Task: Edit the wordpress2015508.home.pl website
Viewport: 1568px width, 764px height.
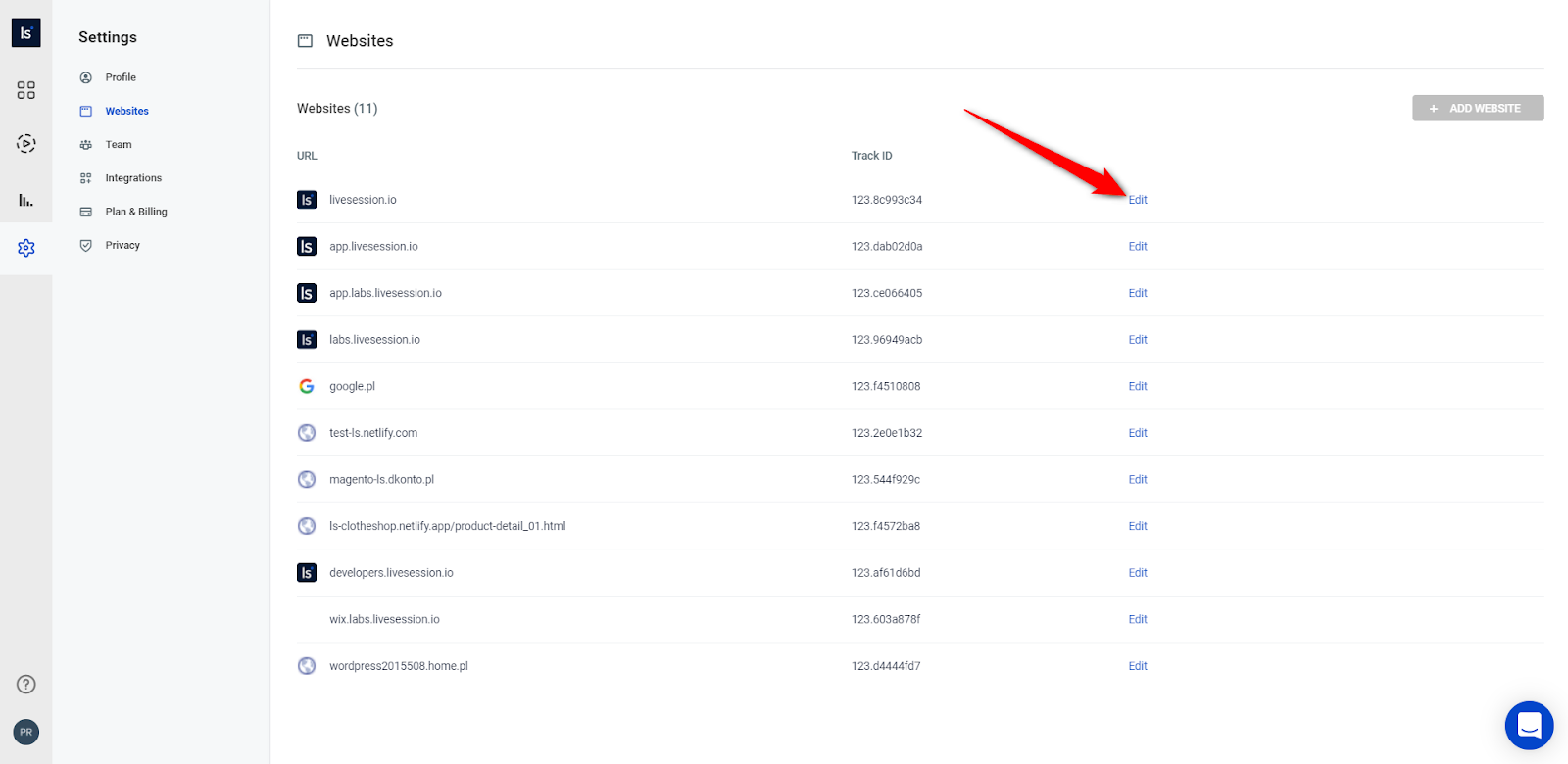Action: tap(1138, 666)
